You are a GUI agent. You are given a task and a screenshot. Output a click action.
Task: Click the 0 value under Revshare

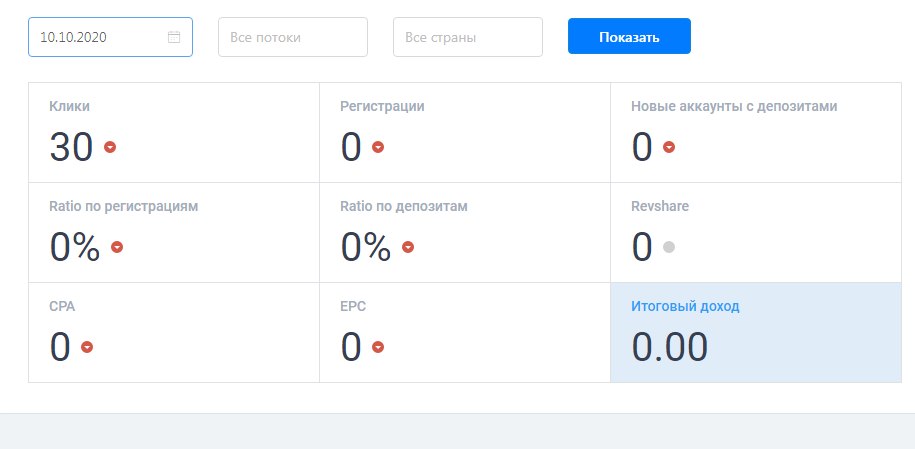click(x=642, y=247)
